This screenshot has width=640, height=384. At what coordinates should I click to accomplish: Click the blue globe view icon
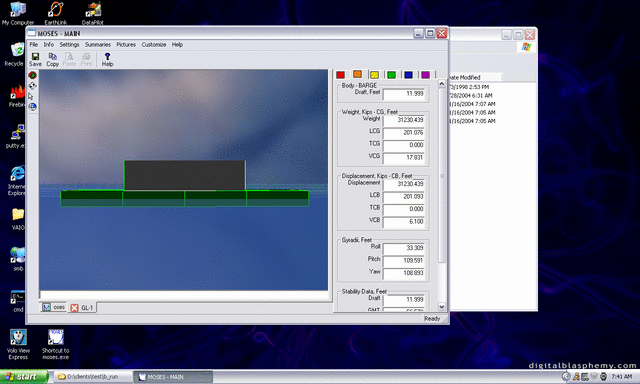pyautogui.click(x=33, y=107)
